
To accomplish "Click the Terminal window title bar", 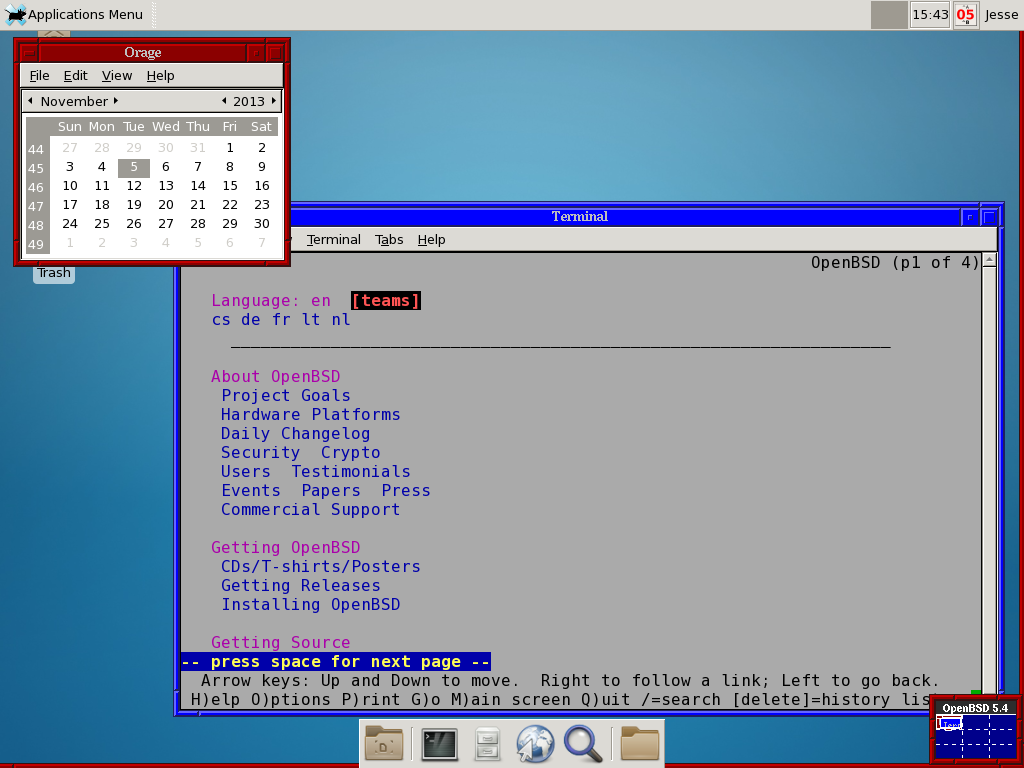I will pos(579,216).
